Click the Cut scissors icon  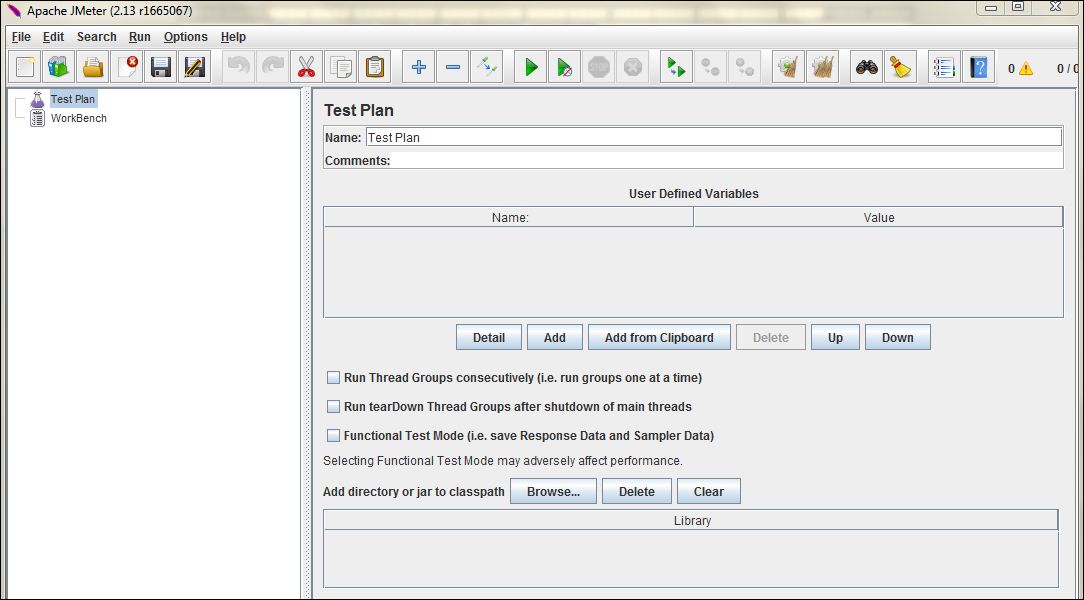coord(305,66)
